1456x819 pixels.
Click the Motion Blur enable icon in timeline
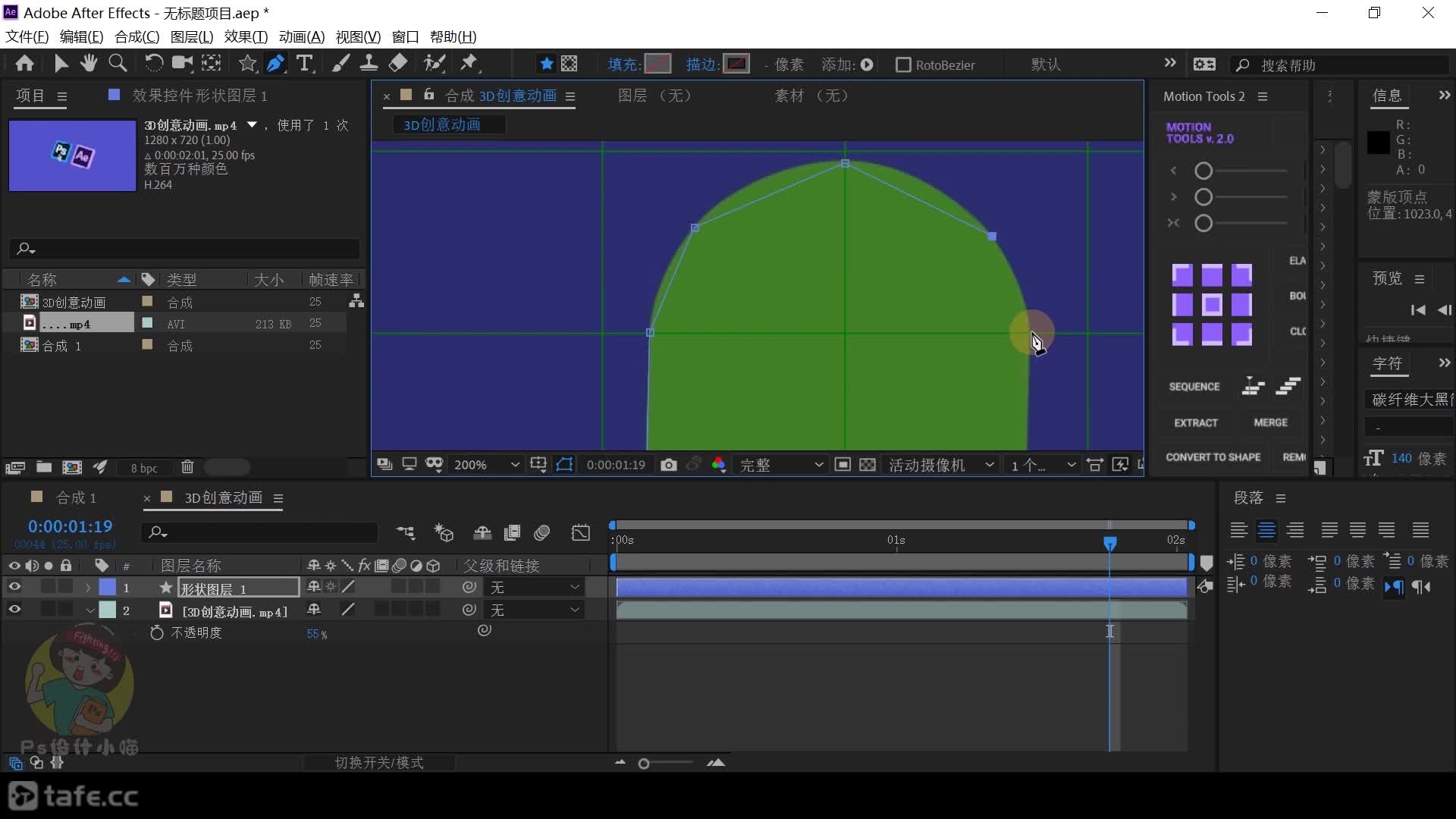click(x=541, y=533)
